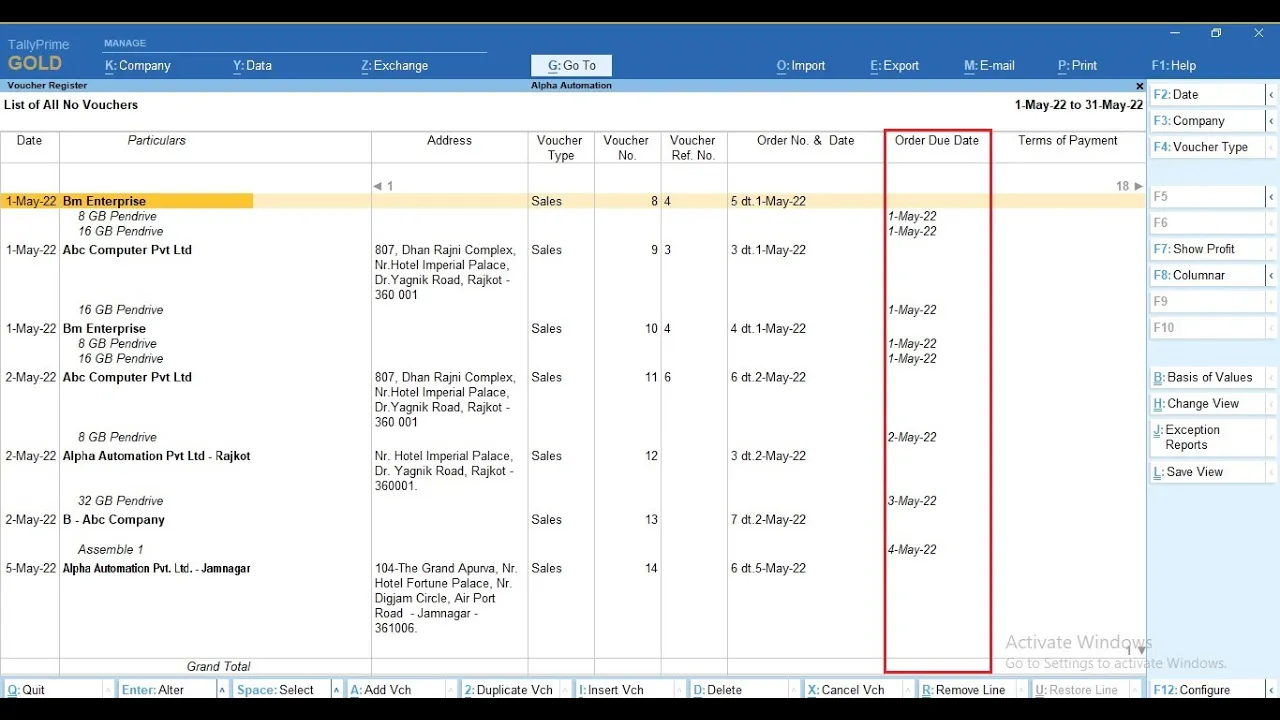The image size is (1280, 720).
Task: Click the Assemble 1 item line
Action: [x=111, y=550]
